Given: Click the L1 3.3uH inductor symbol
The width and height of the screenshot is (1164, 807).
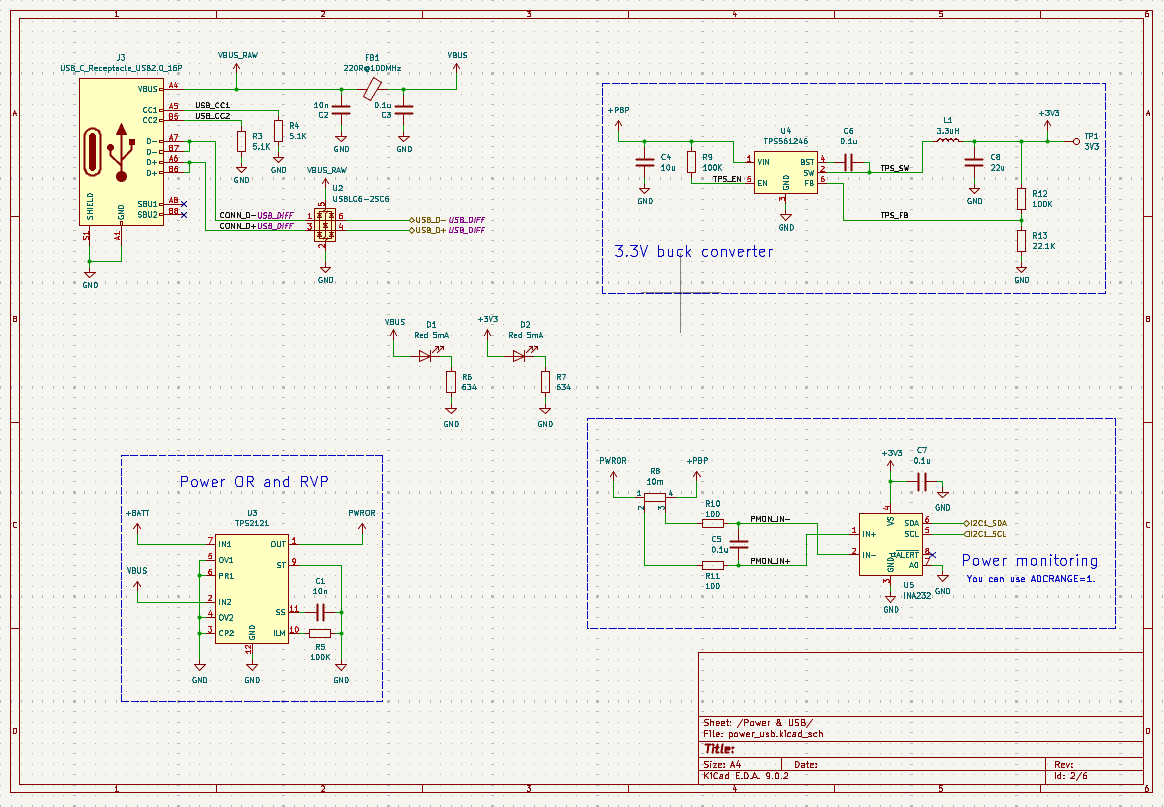Looking at the screenshot, I should tap(947, 142).
